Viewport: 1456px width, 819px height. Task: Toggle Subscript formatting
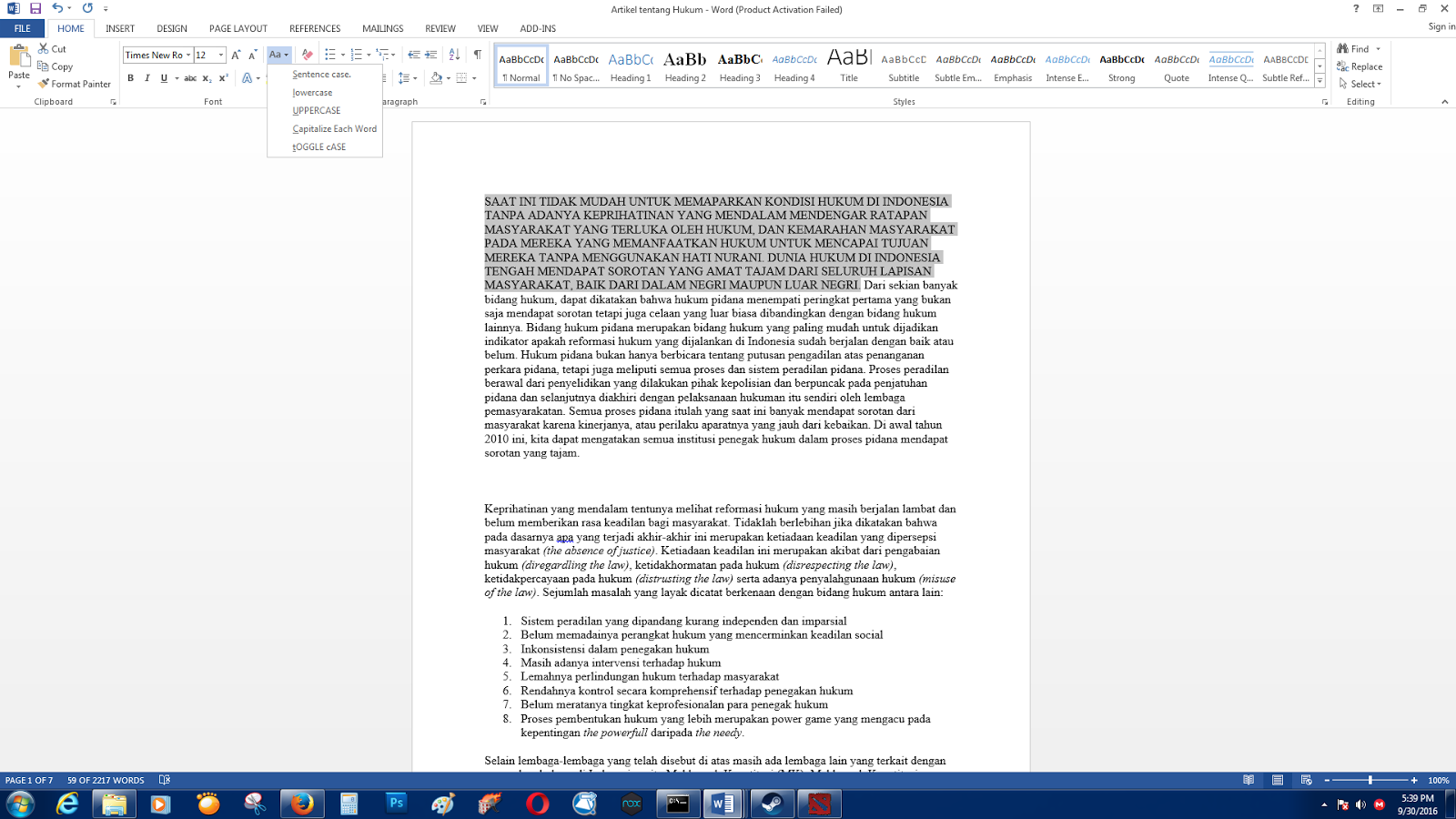[x=207, y=78]
